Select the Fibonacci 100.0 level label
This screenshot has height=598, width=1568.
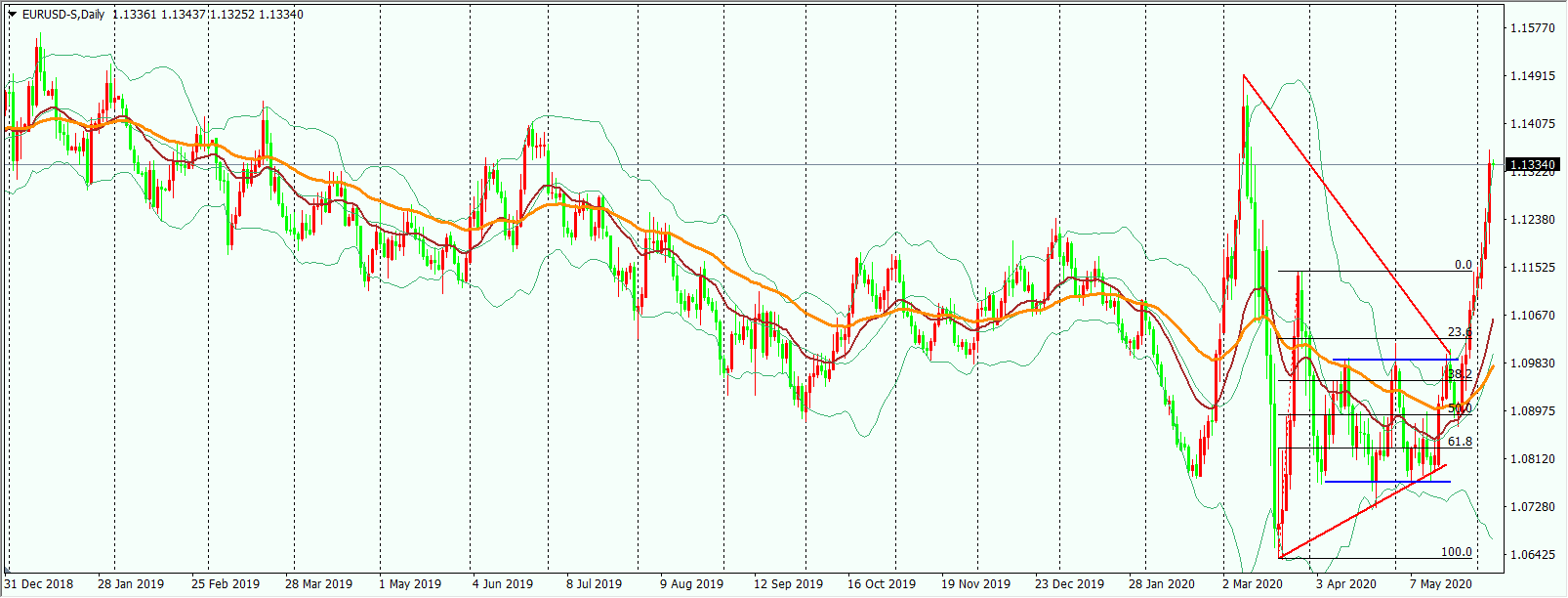(x=1456, y=552)
